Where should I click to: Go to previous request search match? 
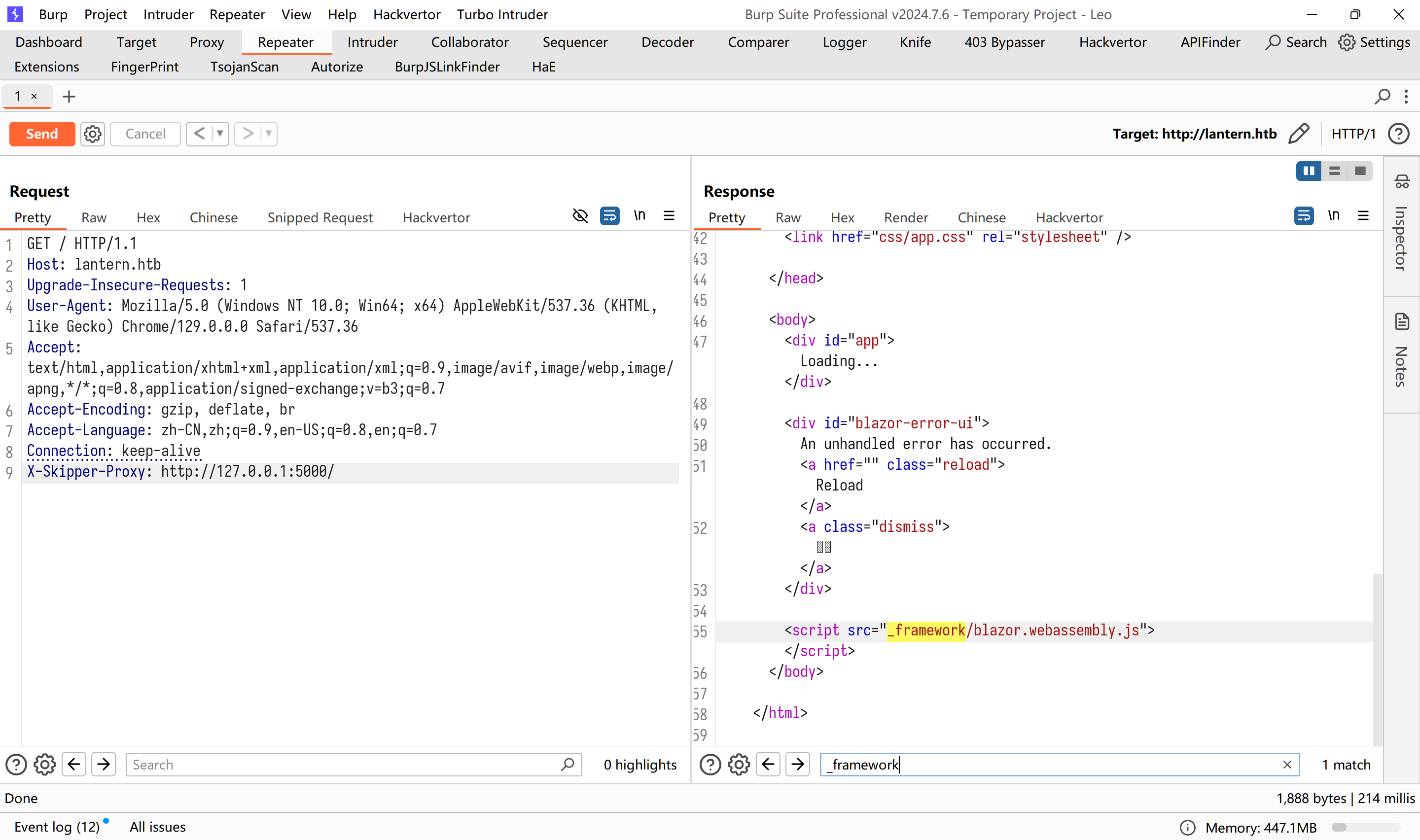74,765
